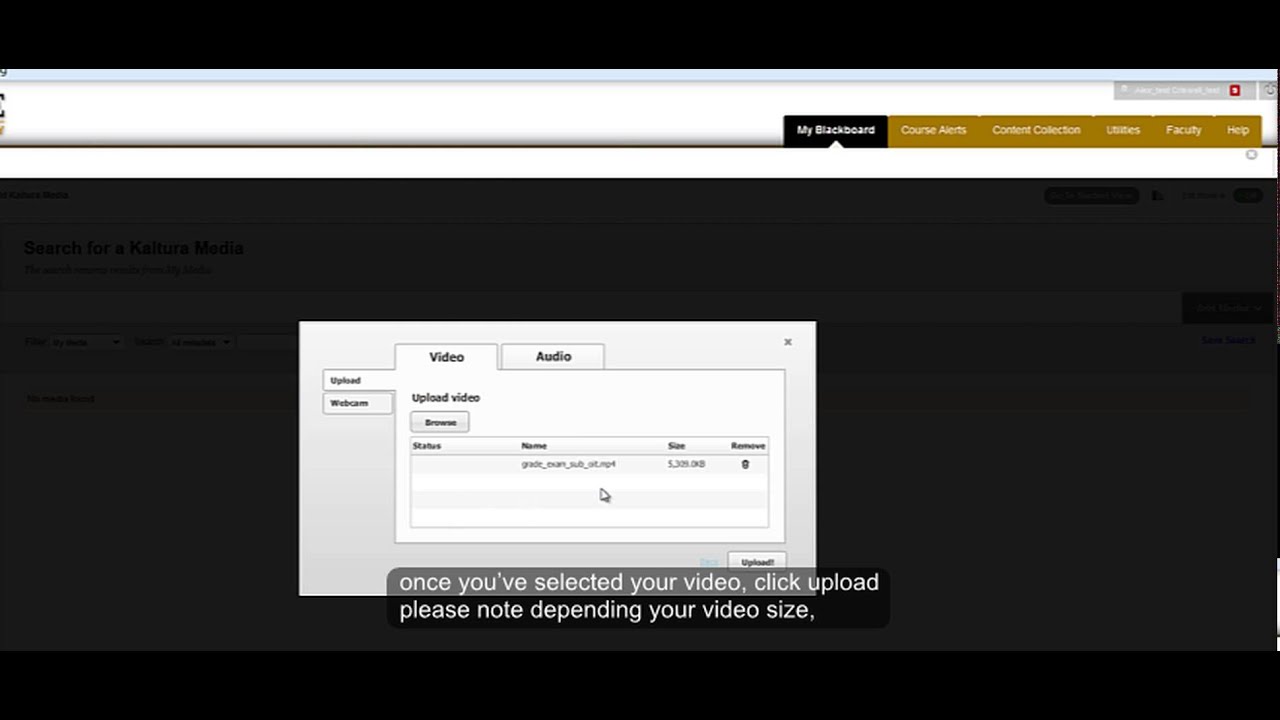This screenshot has height=720, width=1280.
Task: Click the Size column header
Action: point(676,446)
